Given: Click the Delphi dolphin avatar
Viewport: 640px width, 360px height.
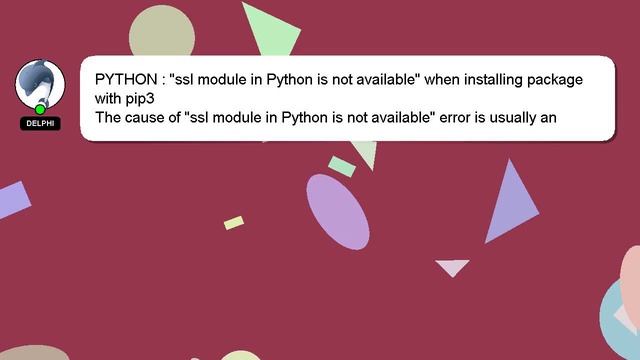Looking at the screenshot, I should [x=40, y=84].
